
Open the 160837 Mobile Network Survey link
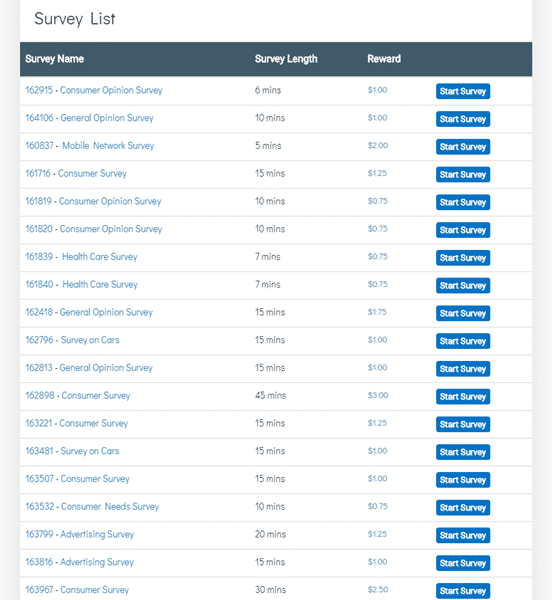pos(90,146)
